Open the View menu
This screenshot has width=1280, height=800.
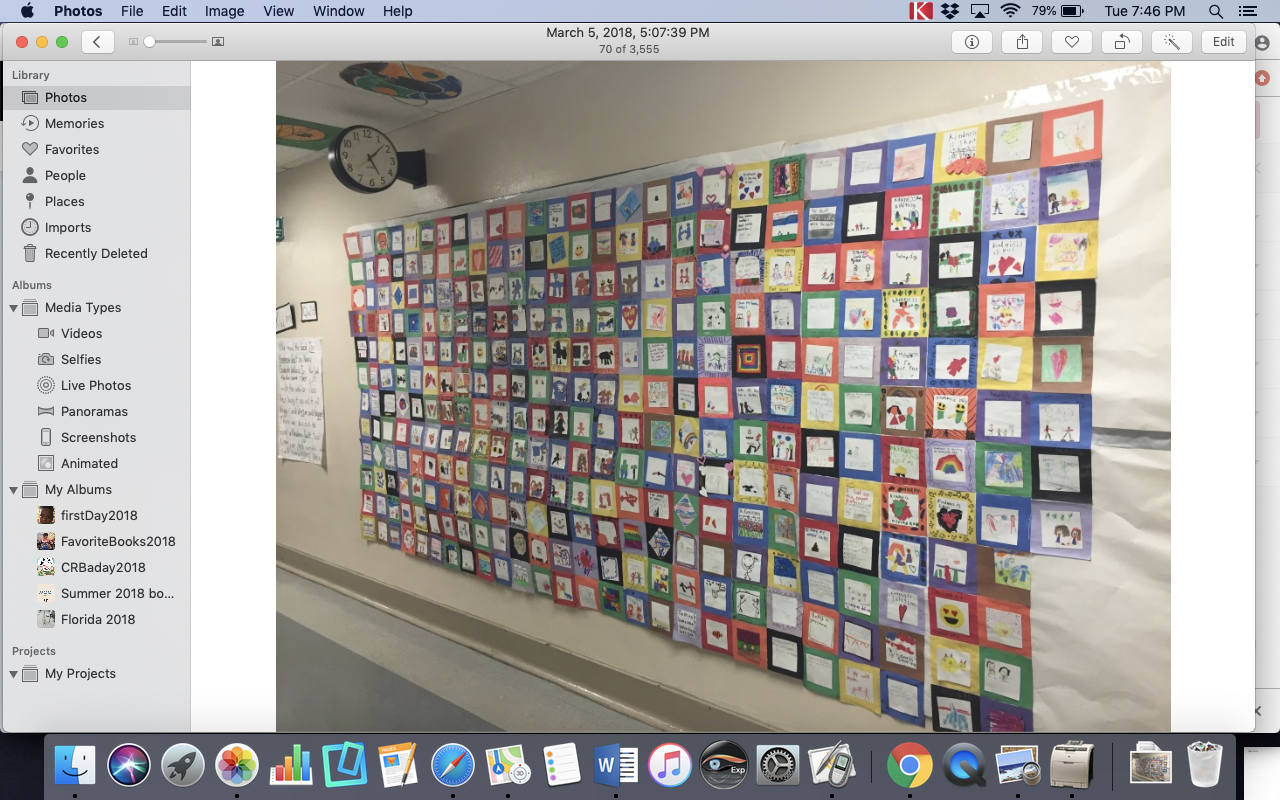[x=279, y=11]
